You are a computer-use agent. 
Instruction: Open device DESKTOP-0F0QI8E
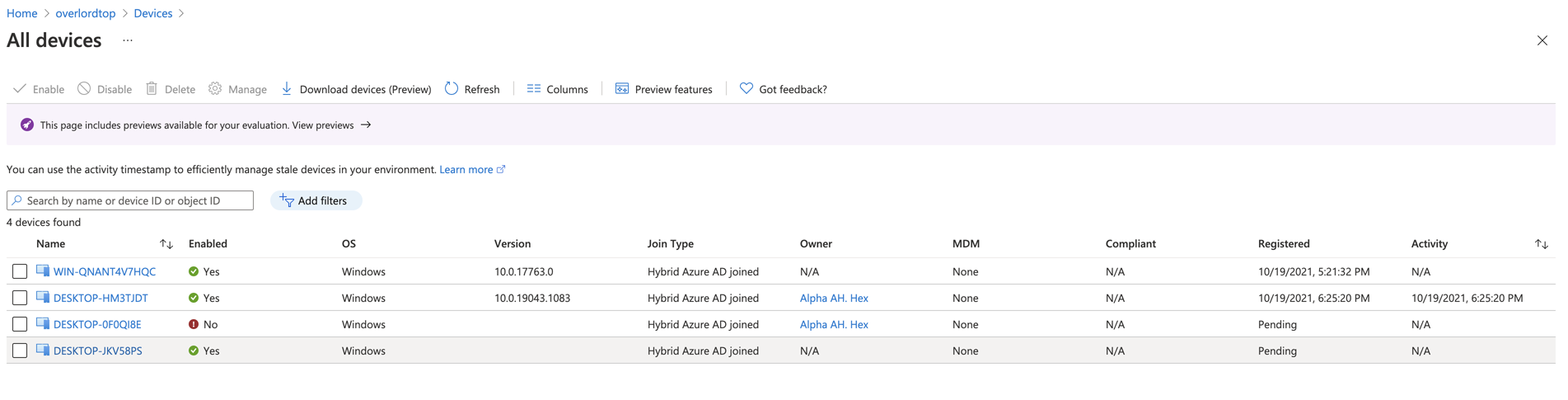point(97,324)
